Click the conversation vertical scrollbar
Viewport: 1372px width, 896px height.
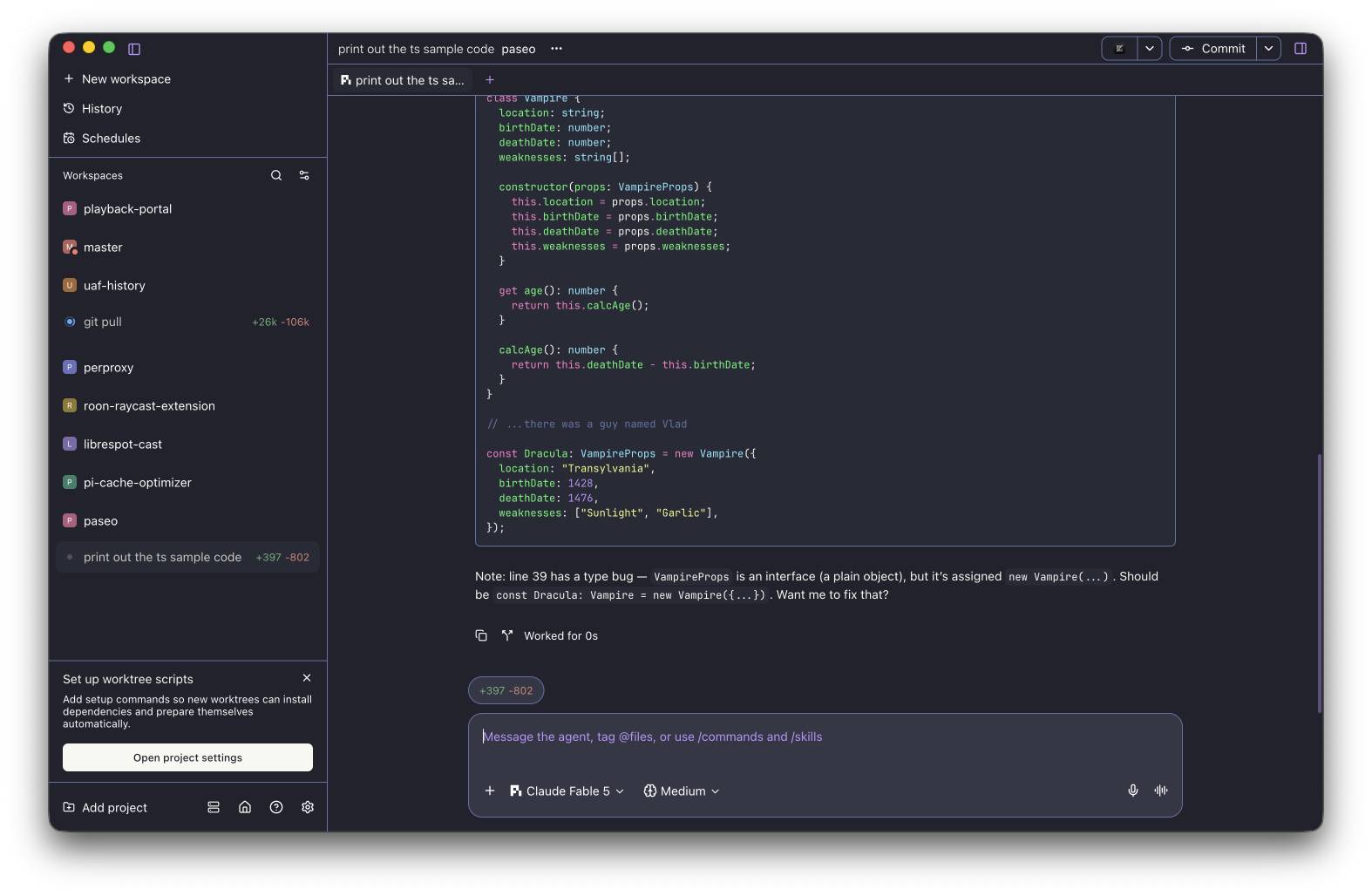pyautogui.click(x=1320, y=582)
